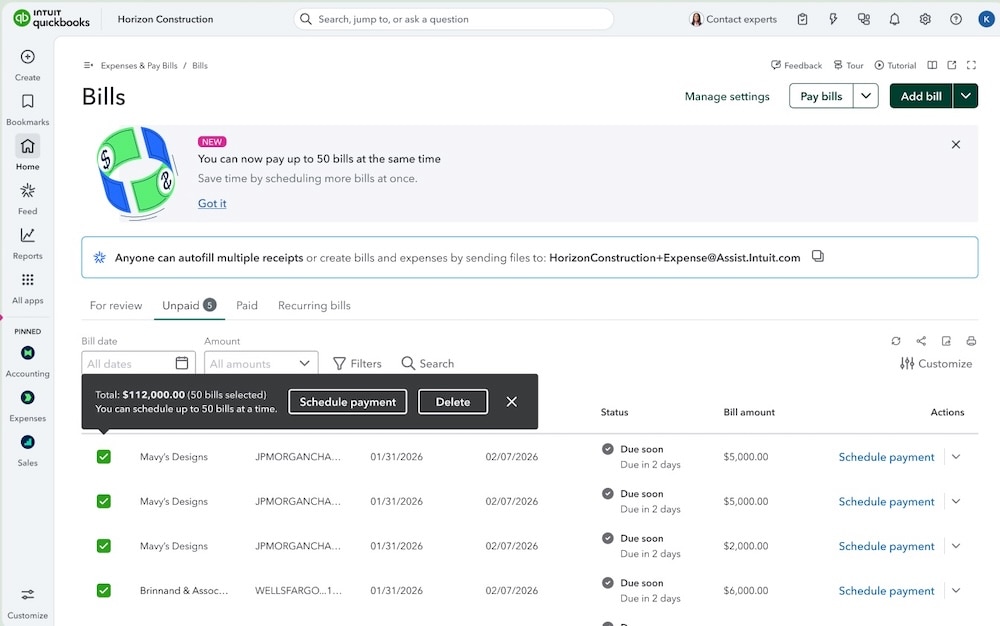Expand the Add bill dropdown
The height and width of the screenshot is (626, 1000).
tap(964, 95)
